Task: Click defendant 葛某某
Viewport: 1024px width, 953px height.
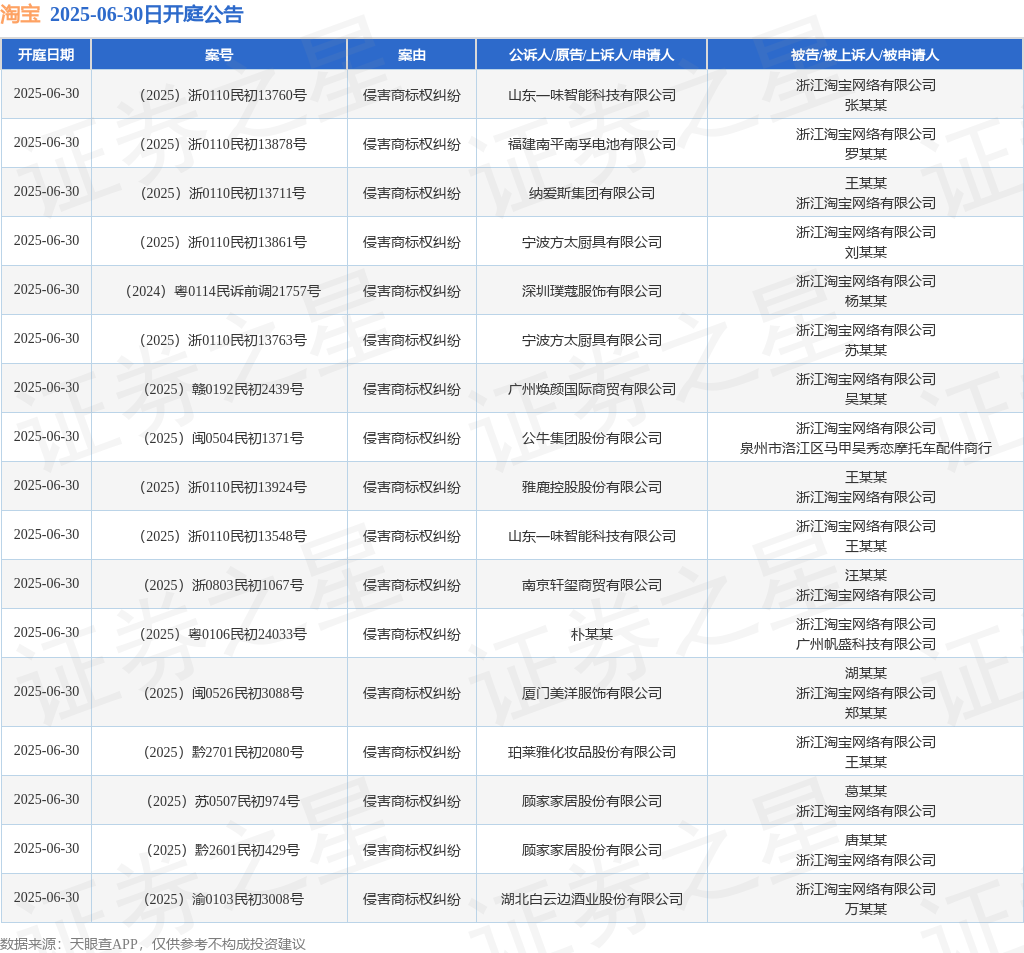Action: tap(865, 791)
